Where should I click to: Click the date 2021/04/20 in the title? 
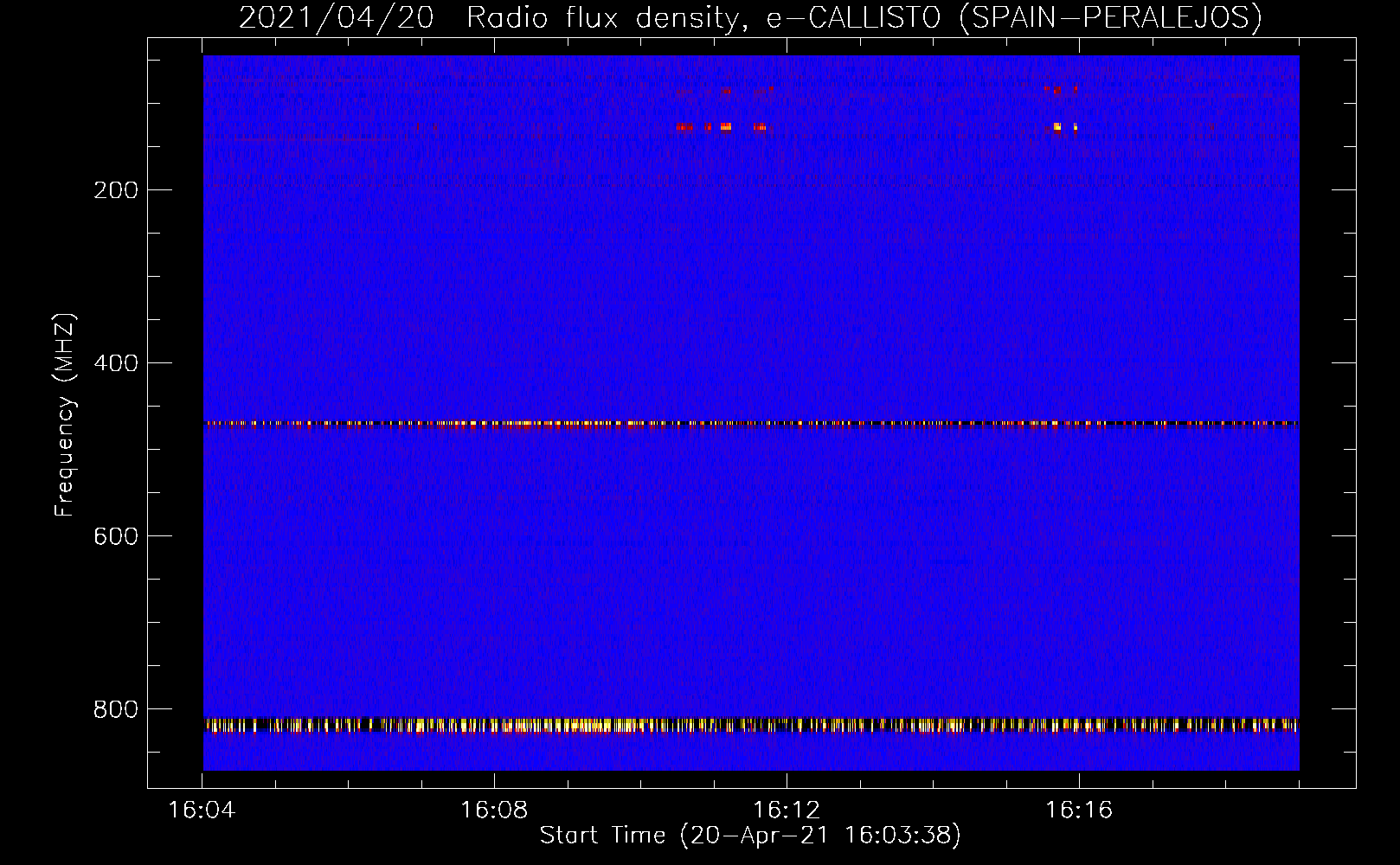336,17
